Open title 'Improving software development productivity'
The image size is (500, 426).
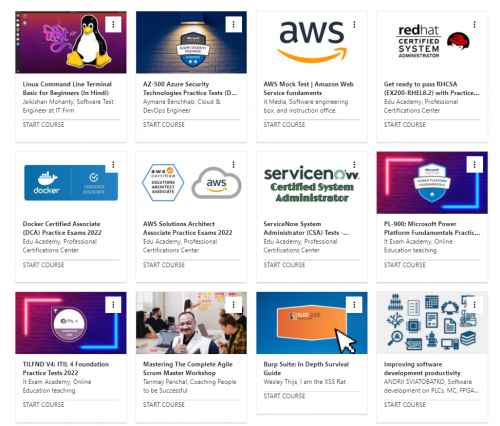pyautogui.click(x=422, y=369)
